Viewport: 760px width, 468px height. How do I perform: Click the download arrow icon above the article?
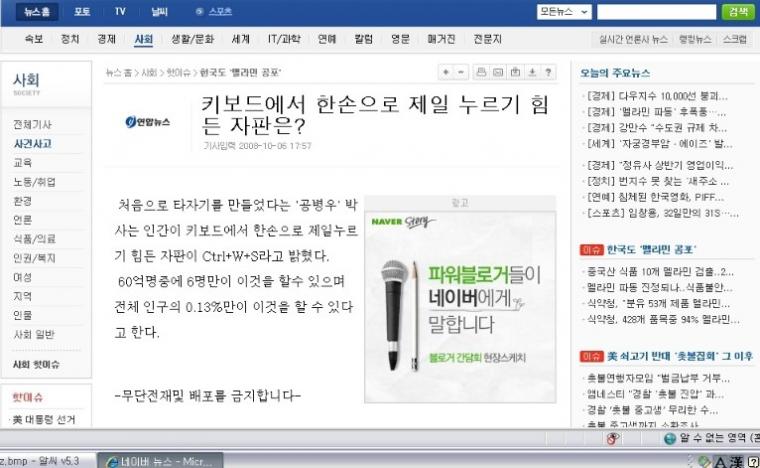[x=532, y=73]
